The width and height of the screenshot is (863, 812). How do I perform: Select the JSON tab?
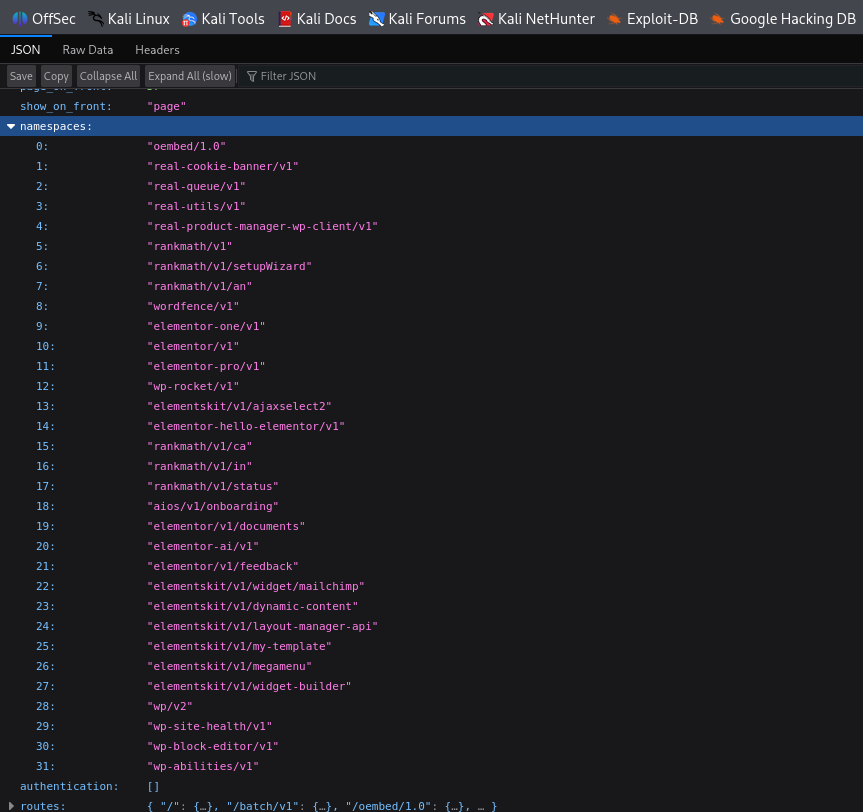pos(26,50)
